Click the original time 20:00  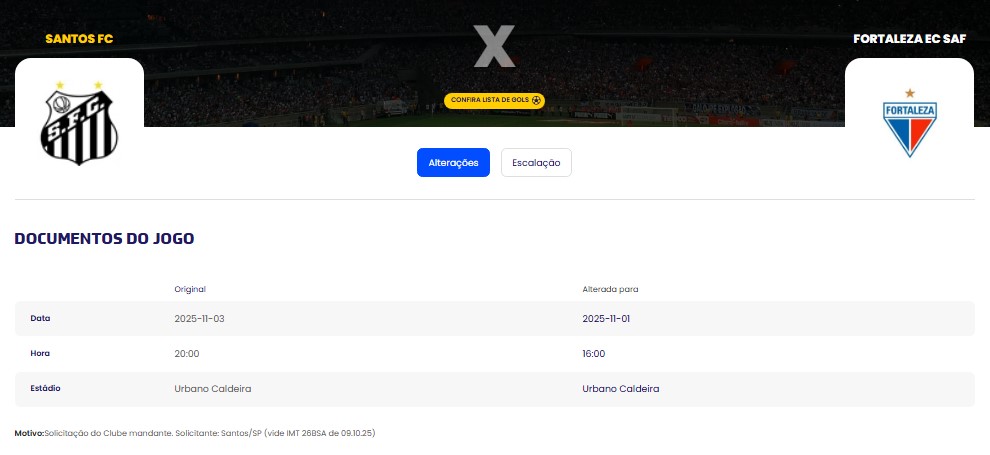coord(187,353)
